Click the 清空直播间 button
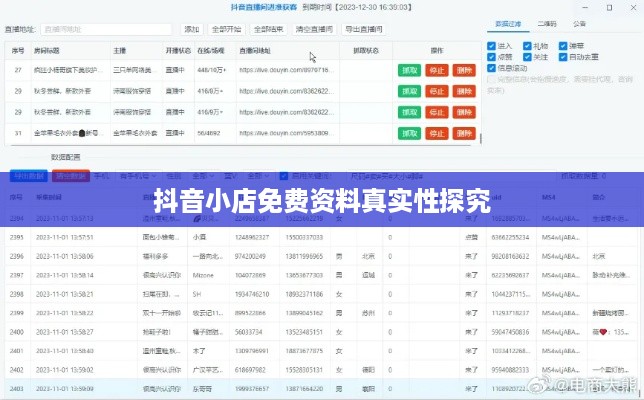644x400 pixels. (x=314, y=29)
